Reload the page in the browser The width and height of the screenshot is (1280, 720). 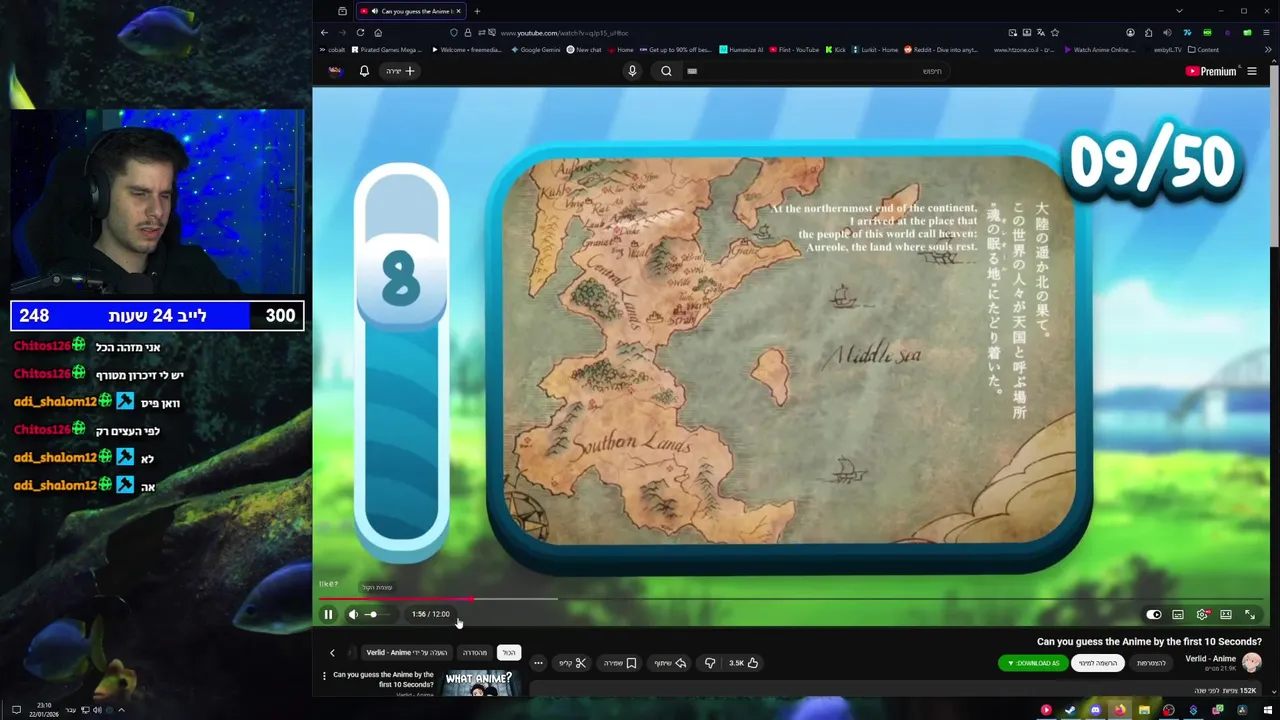tap(360, 32)
